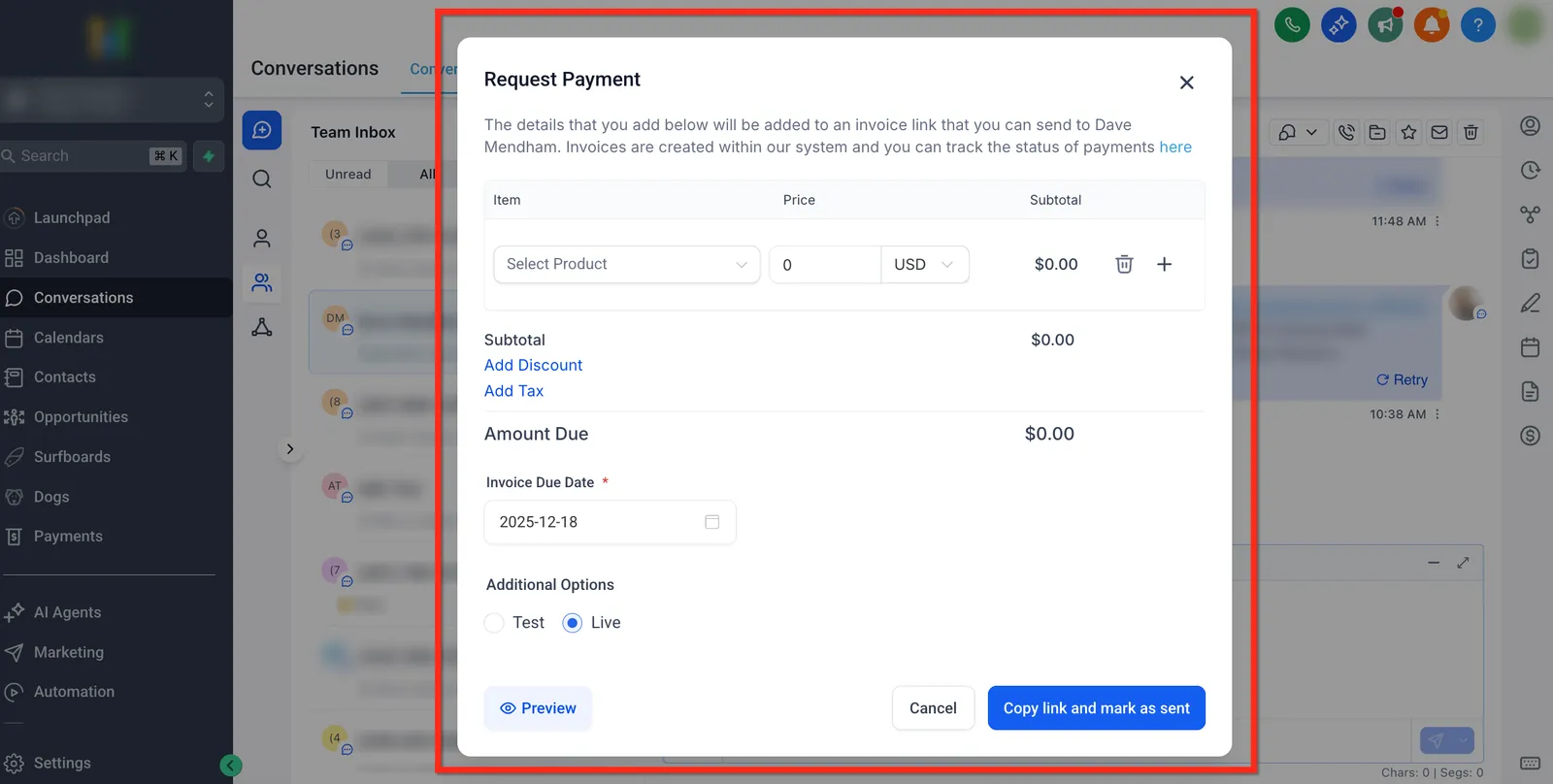This screenshot has height=784, width=1553.
Task: Click Copy link and mark as sent
Action: [1097, 708]
